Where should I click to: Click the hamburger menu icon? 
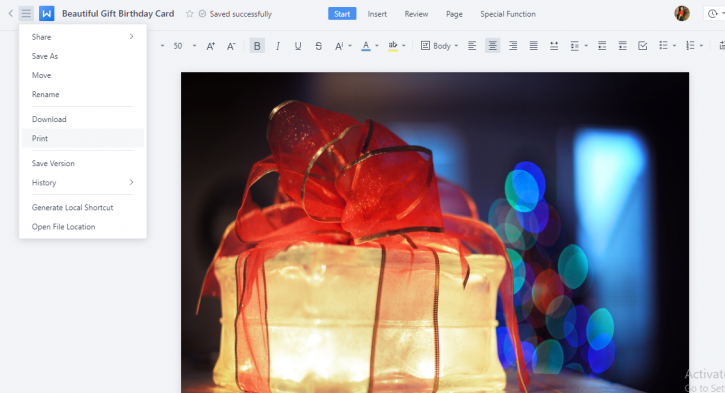pyautogui.click(x=26, y=13)
